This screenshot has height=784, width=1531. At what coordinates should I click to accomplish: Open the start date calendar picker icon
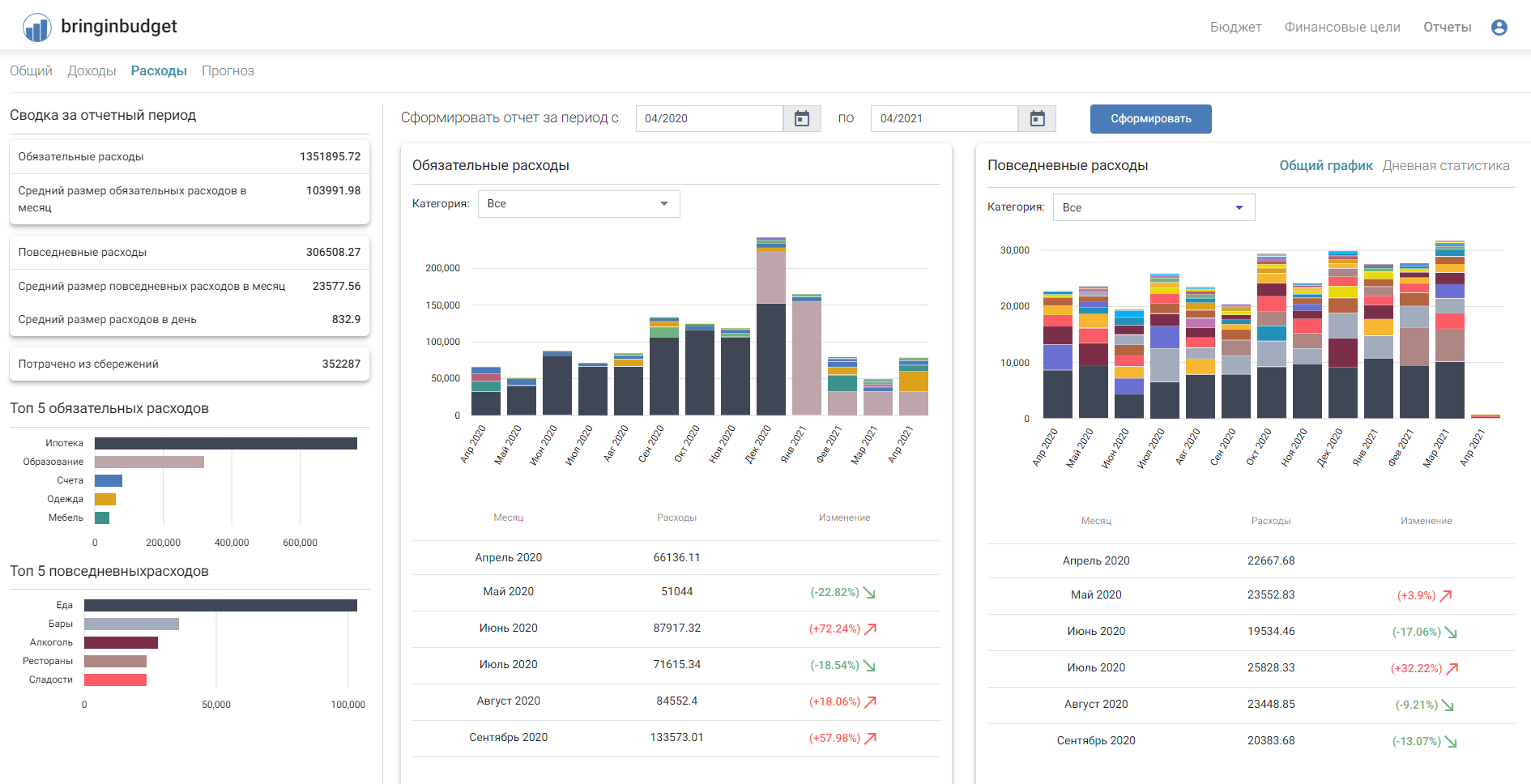tap(802, 119)
